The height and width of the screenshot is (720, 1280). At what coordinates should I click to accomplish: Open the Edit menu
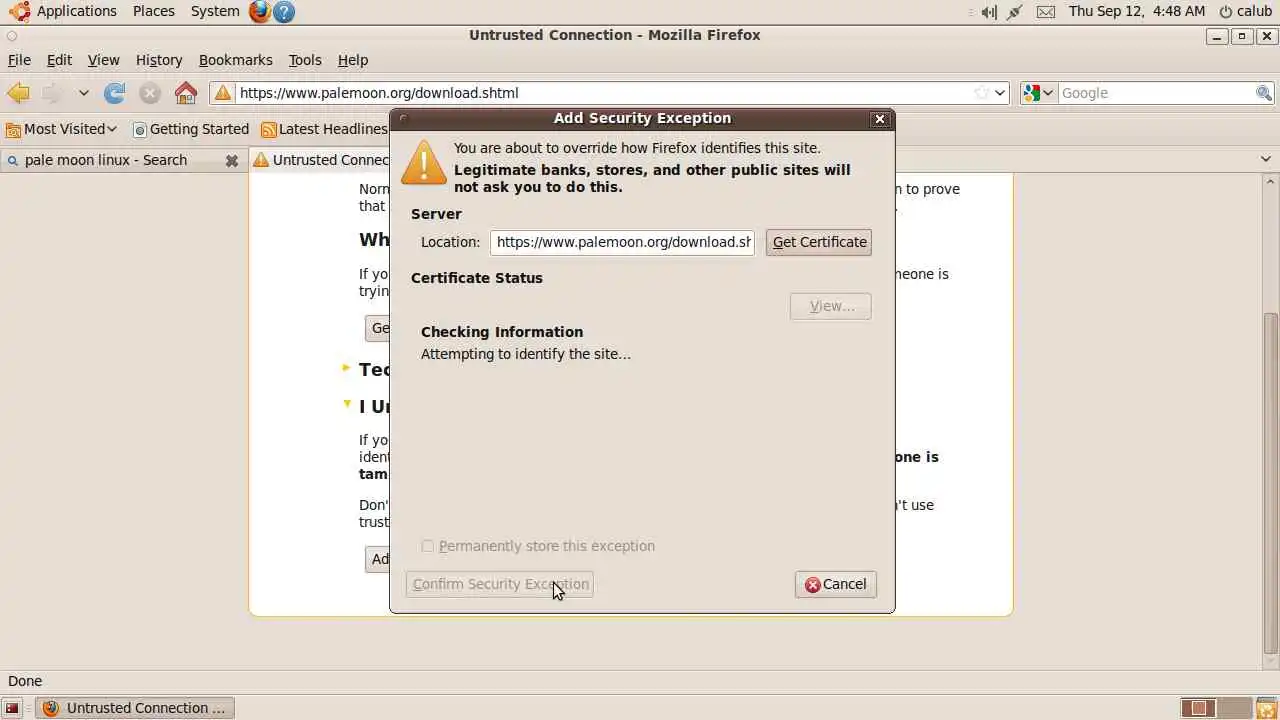59,60
